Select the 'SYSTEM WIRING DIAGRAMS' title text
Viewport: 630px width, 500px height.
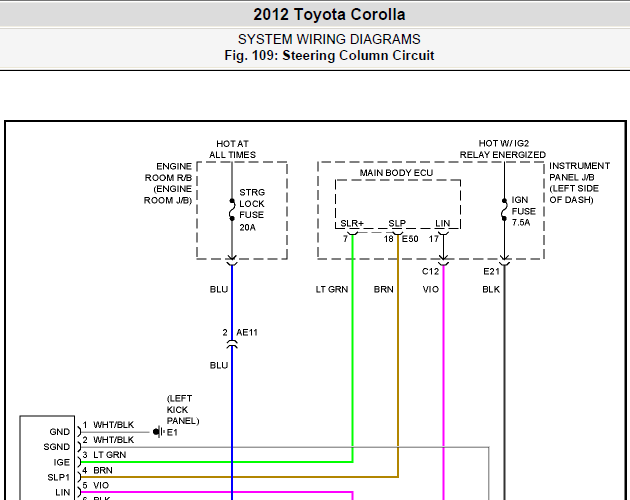pyautogui.click(x=329, y=39)
